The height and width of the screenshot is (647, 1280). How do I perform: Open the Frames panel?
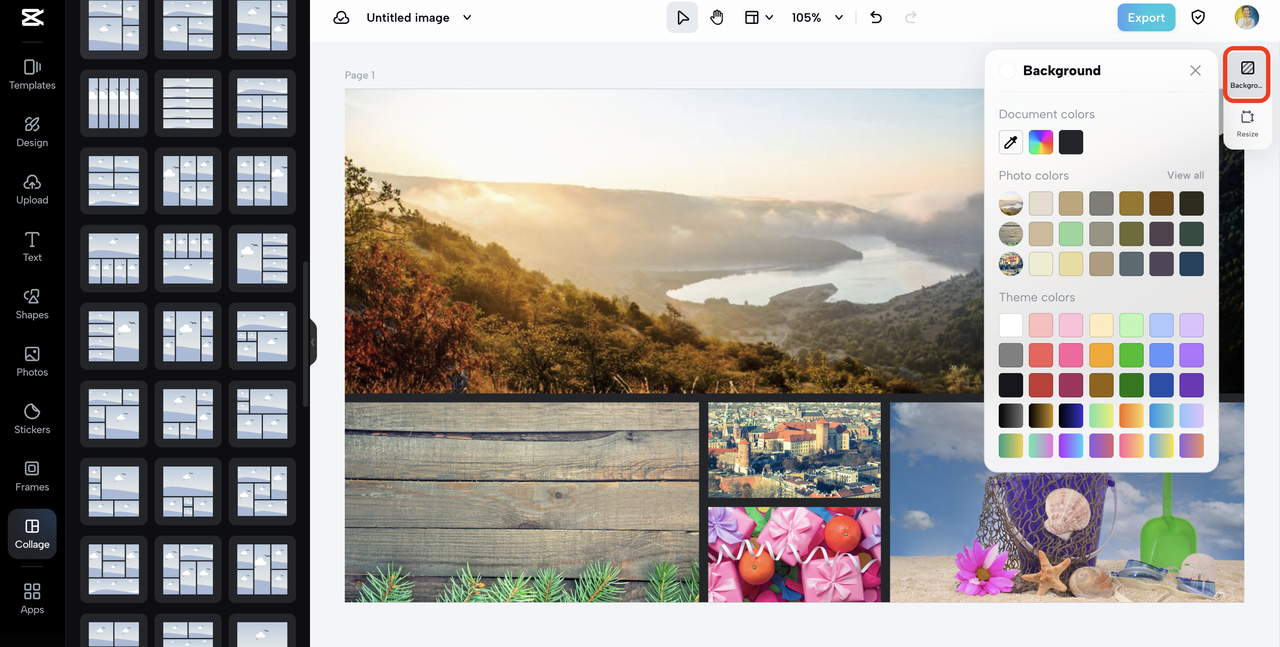coord(32,476)
